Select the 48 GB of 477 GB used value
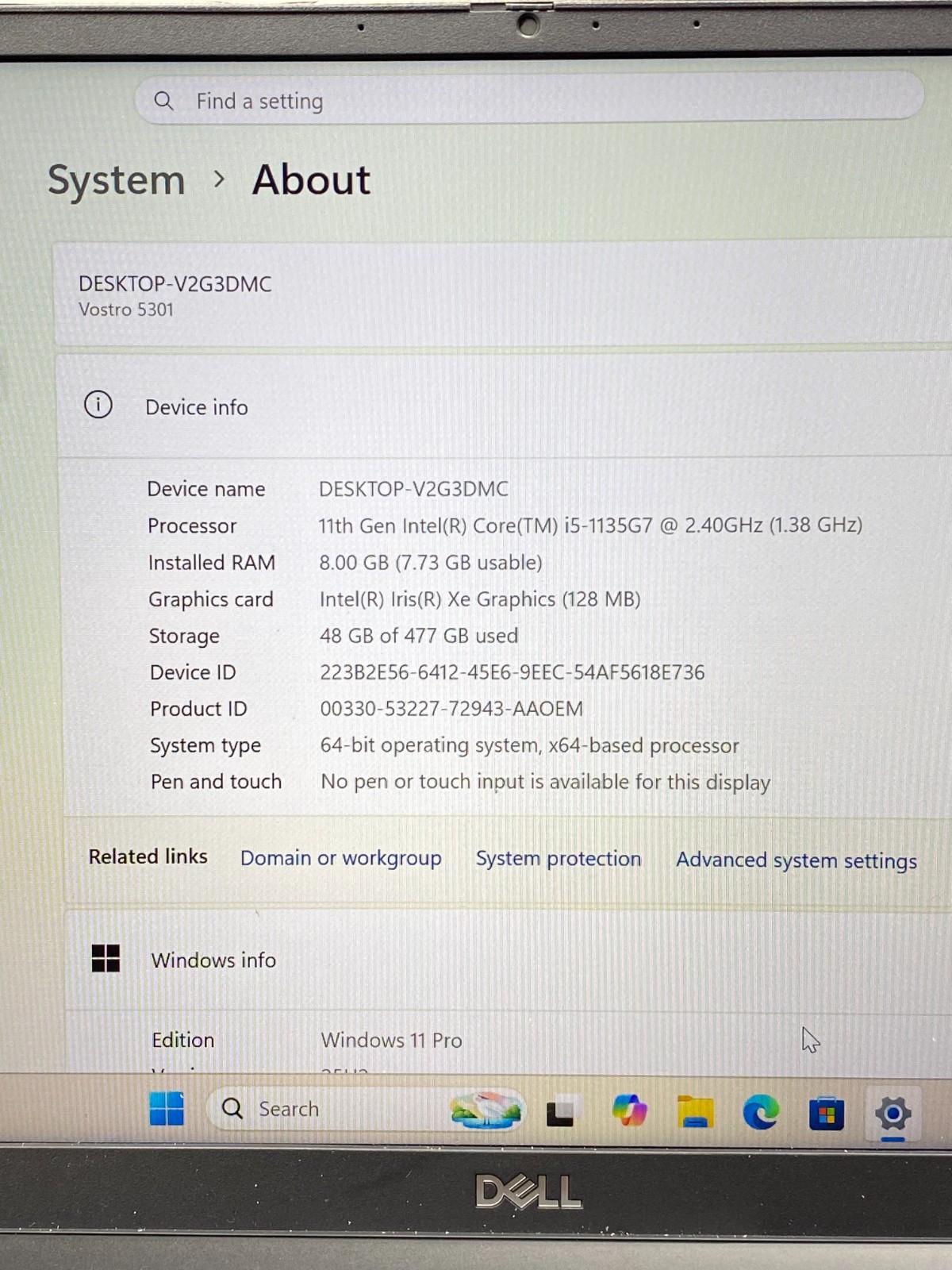This screenshot has width=952, height=1270. pos(419,636)
